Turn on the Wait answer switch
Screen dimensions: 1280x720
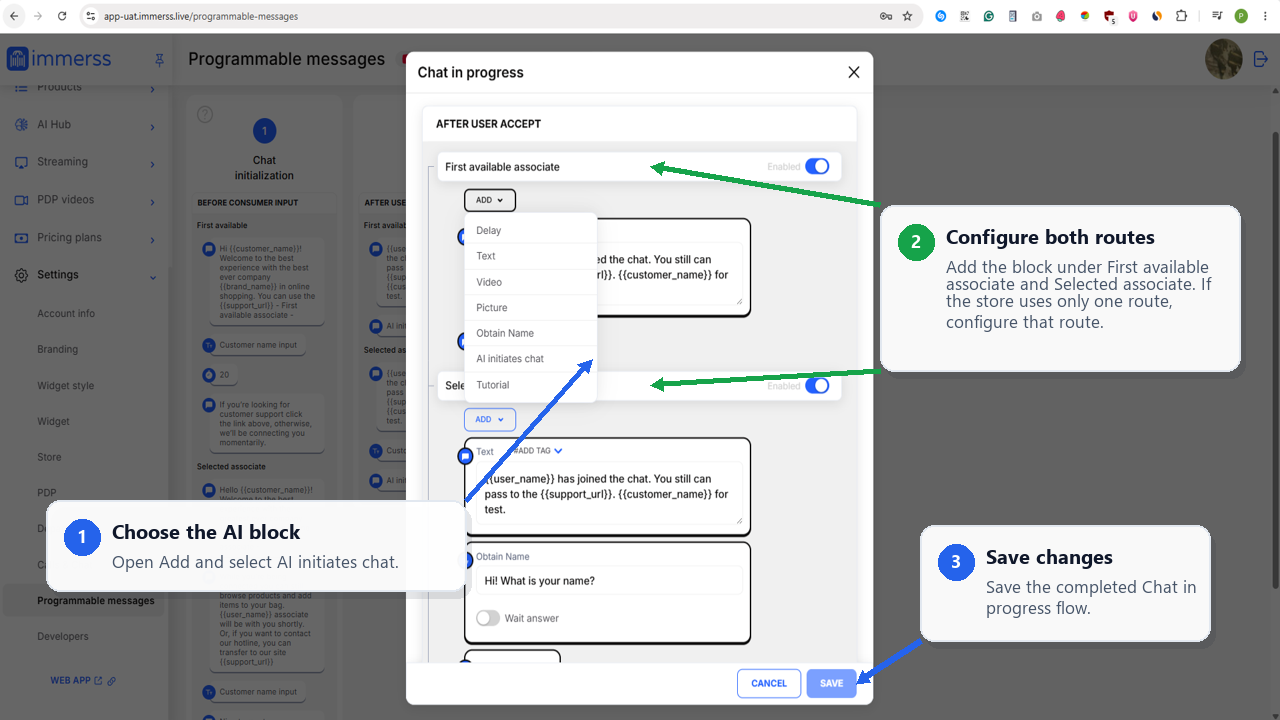click(x=488, y=618)
